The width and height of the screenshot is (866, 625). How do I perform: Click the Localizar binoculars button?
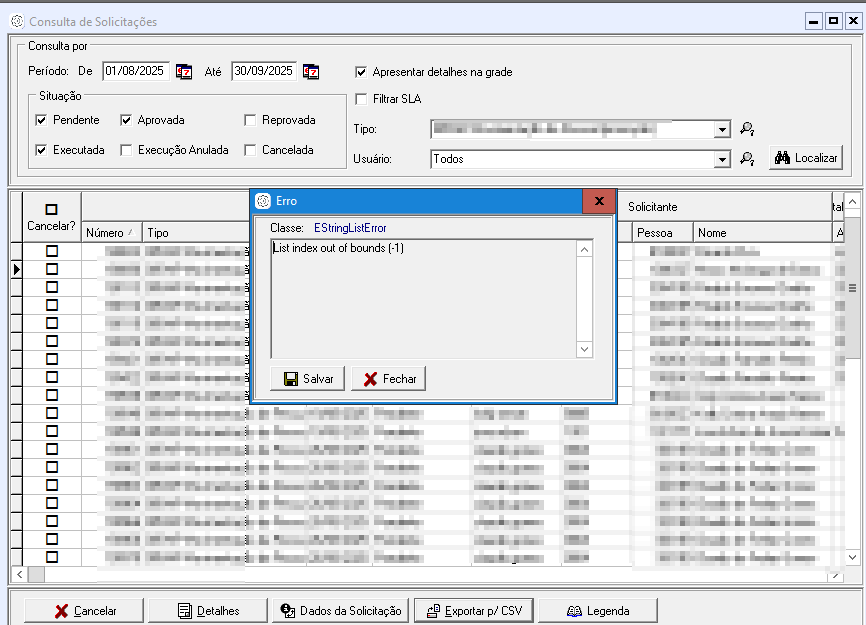[x=805, y=158]
